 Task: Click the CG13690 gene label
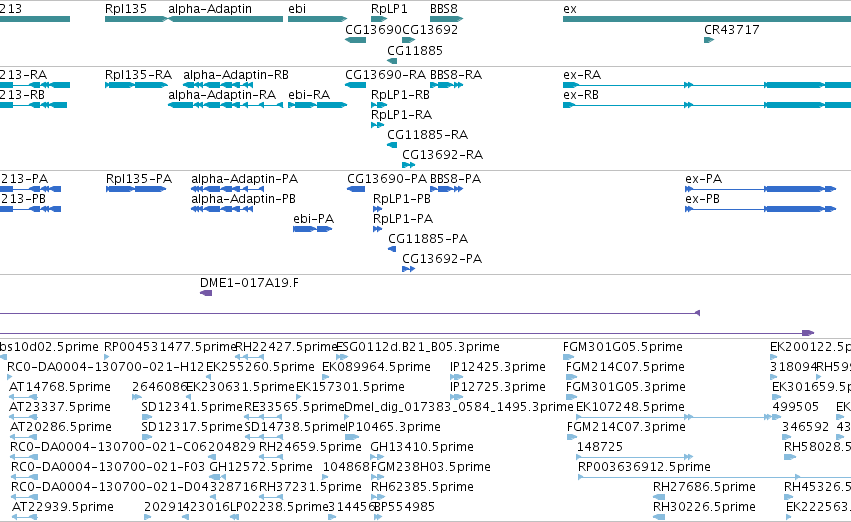click(373, 30)
